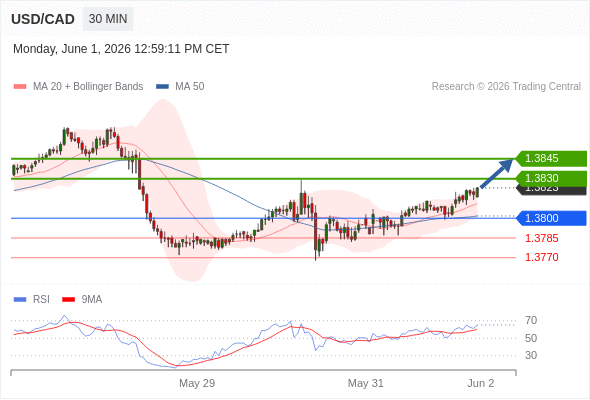Click the May 31 date axis label
Viewport: 590px width, 400px height.
[365, 383]
